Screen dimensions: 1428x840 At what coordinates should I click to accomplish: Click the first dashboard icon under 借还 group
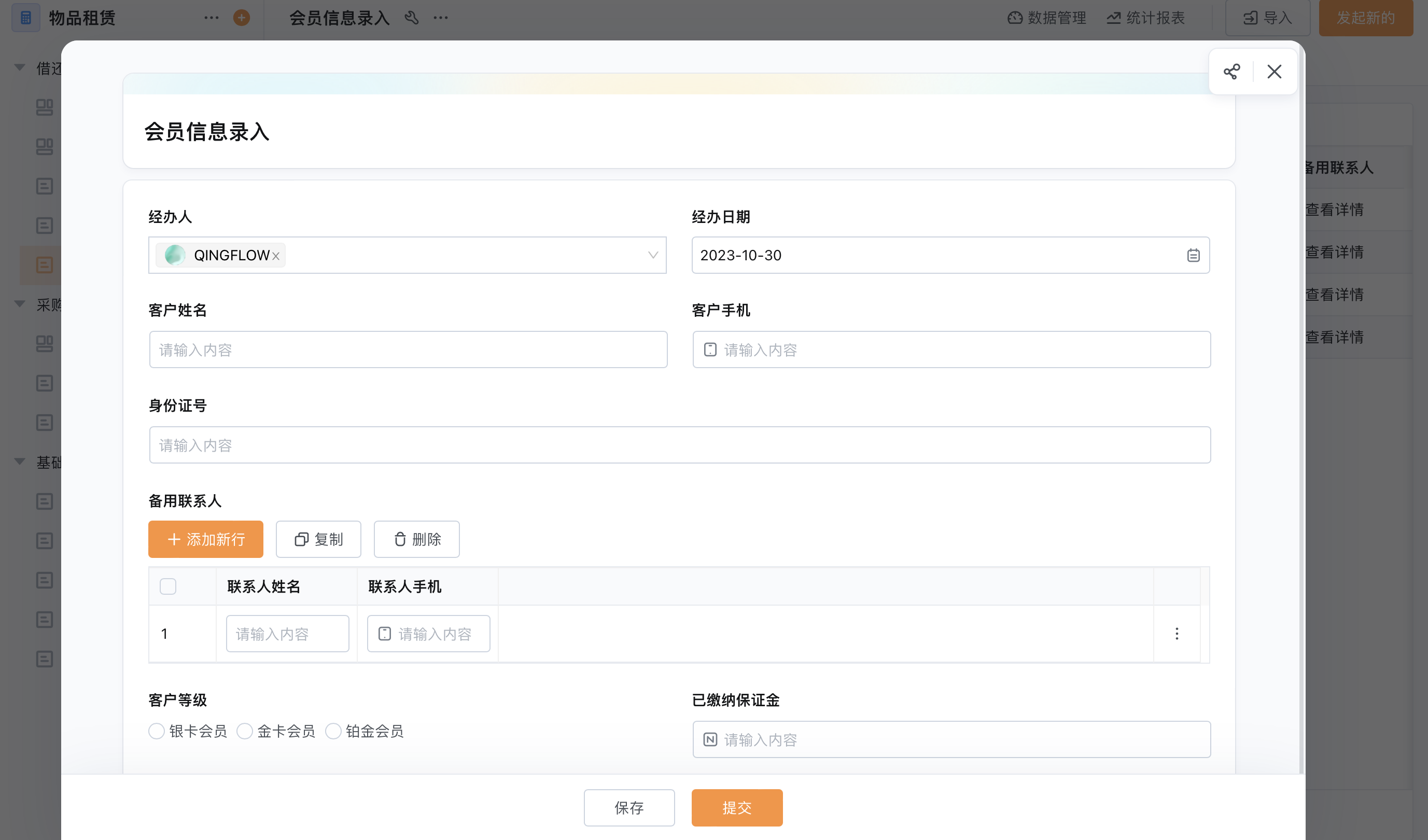(x=44, y=107)
